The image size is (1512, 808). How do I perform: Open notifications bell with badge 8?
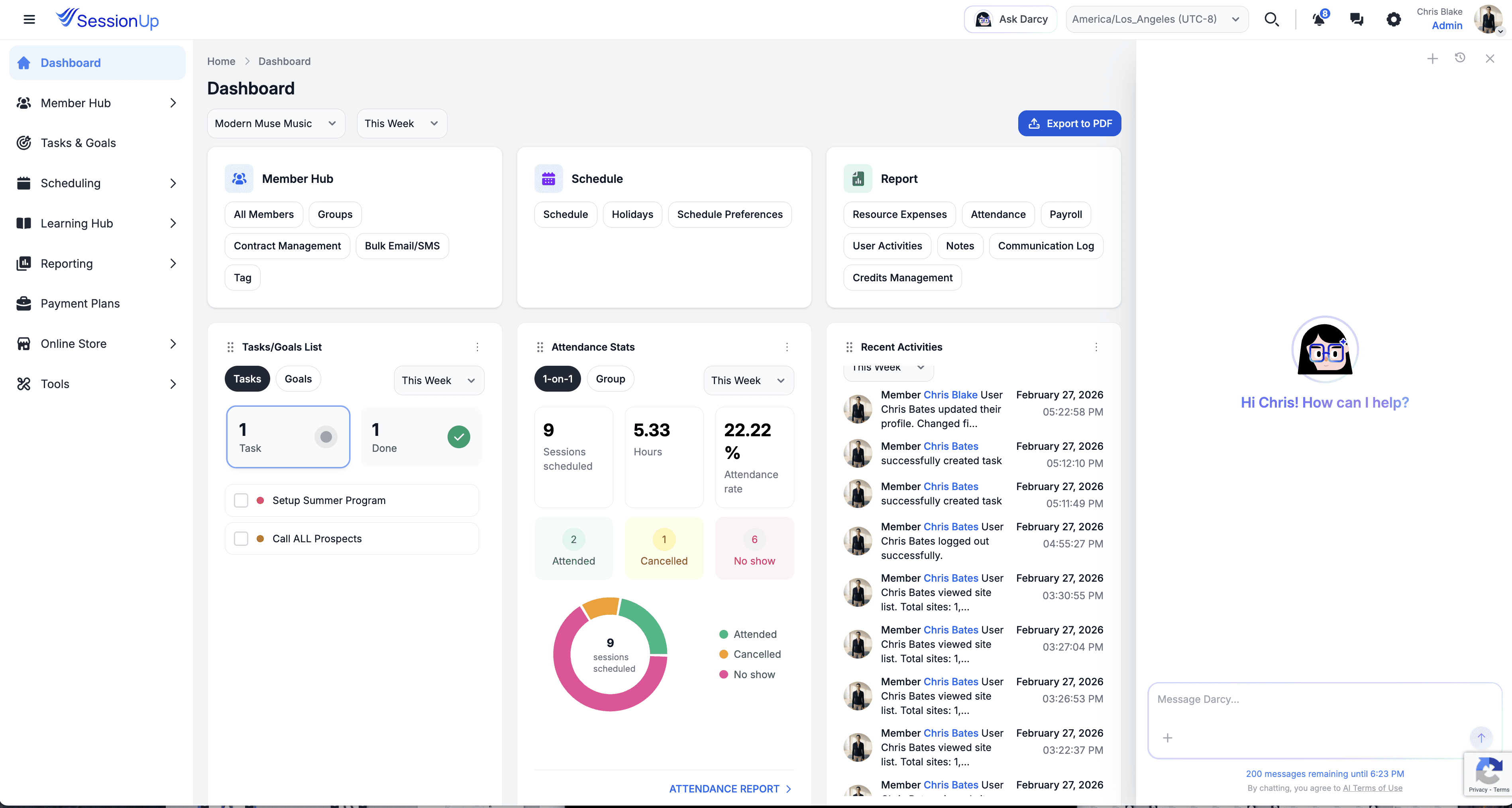[x=1319, y=19]
